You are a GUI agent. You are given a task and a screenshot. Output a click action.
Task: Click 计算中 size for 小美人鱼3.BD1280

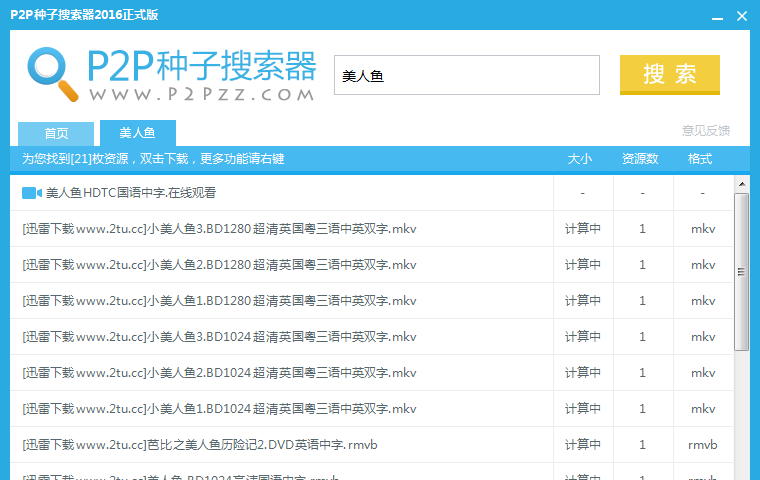click(583, 229)
